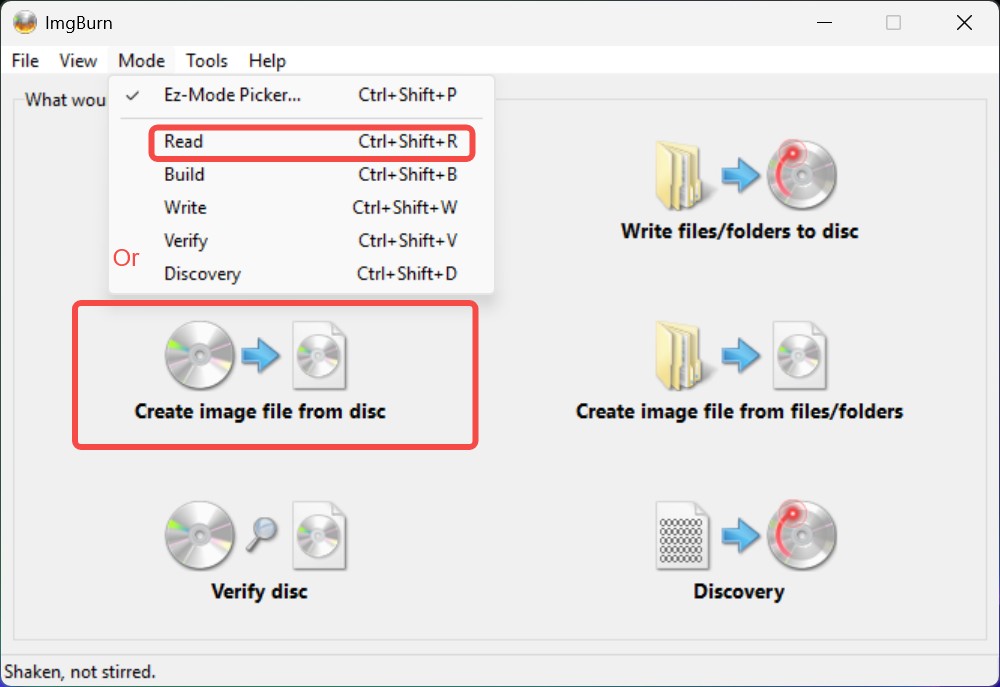Screen dimensions: 1000x687
Task: Open the Tools menu
Action: [206, 61]
